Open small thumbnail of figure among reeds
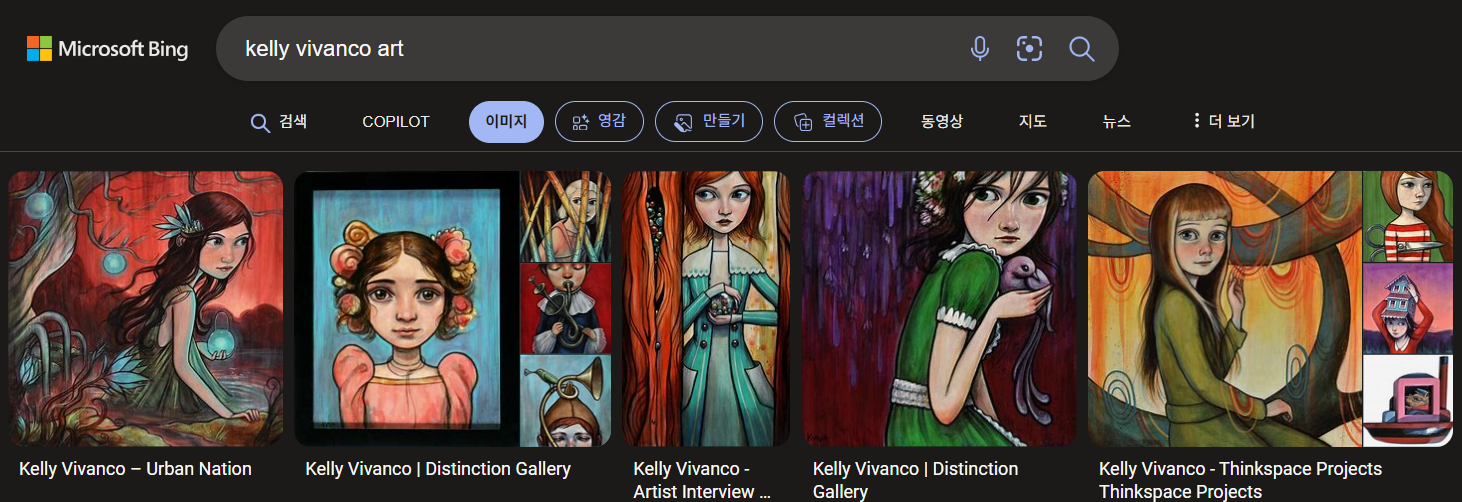The width and height of the screenshot is (1462, 502). 566,216
